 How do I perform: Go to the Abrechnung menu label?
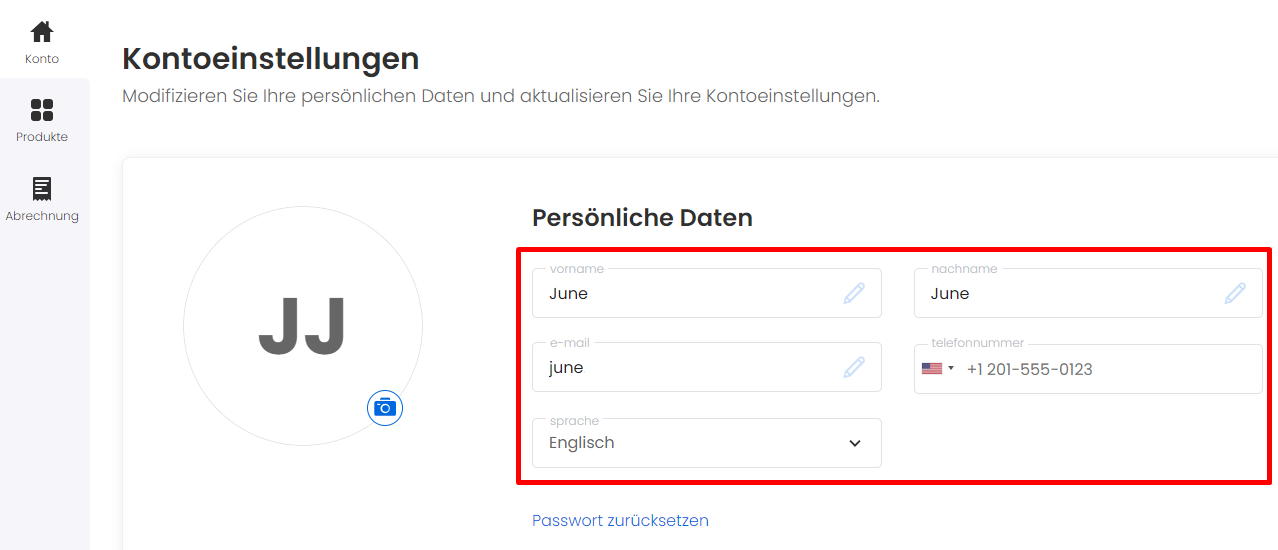tap(42, 215)
